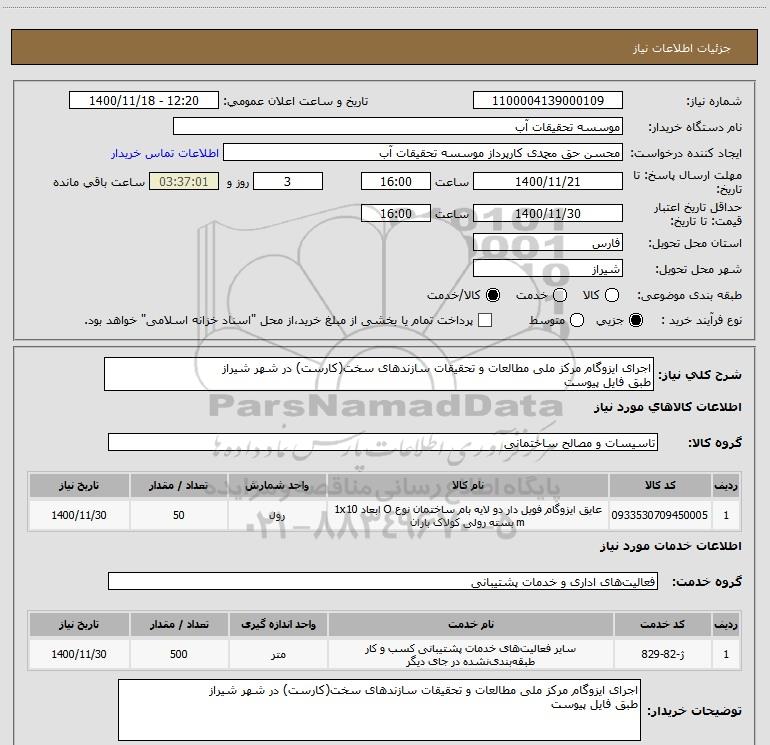Click the متر unit cell
770x745 pixels.
(278, 654)
